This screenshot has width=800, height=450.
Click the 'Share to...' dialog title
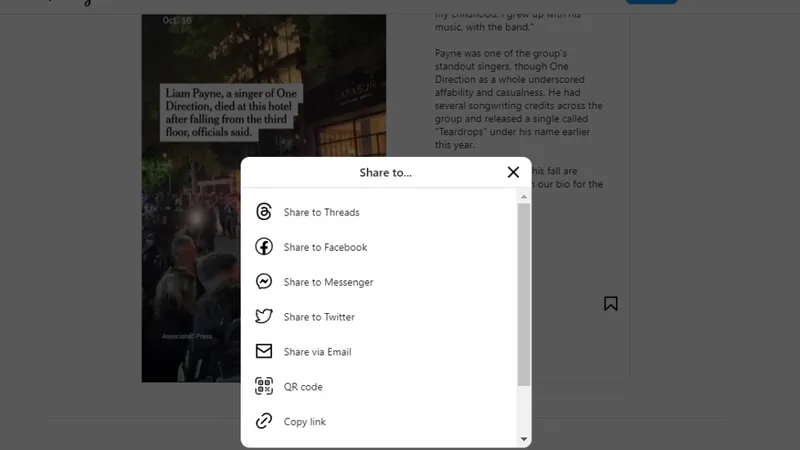tap(385, 172)
